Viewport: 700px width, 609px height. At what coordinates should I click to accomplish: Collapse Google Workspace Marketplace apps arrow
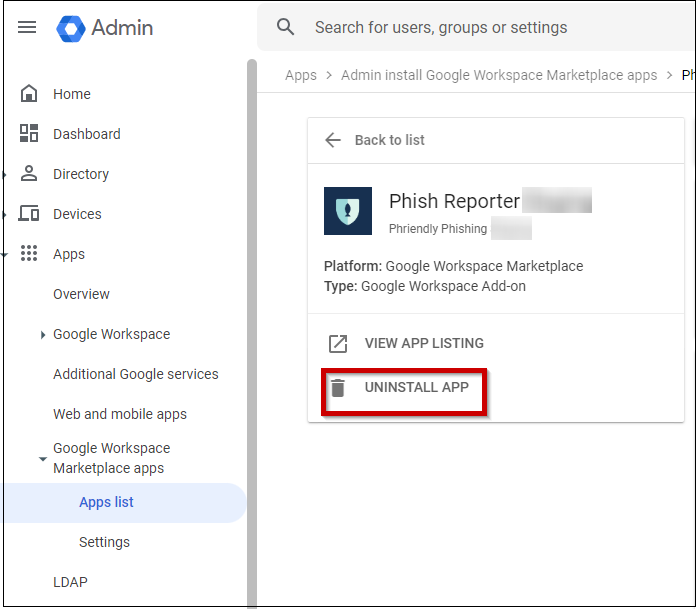[43, 459]
